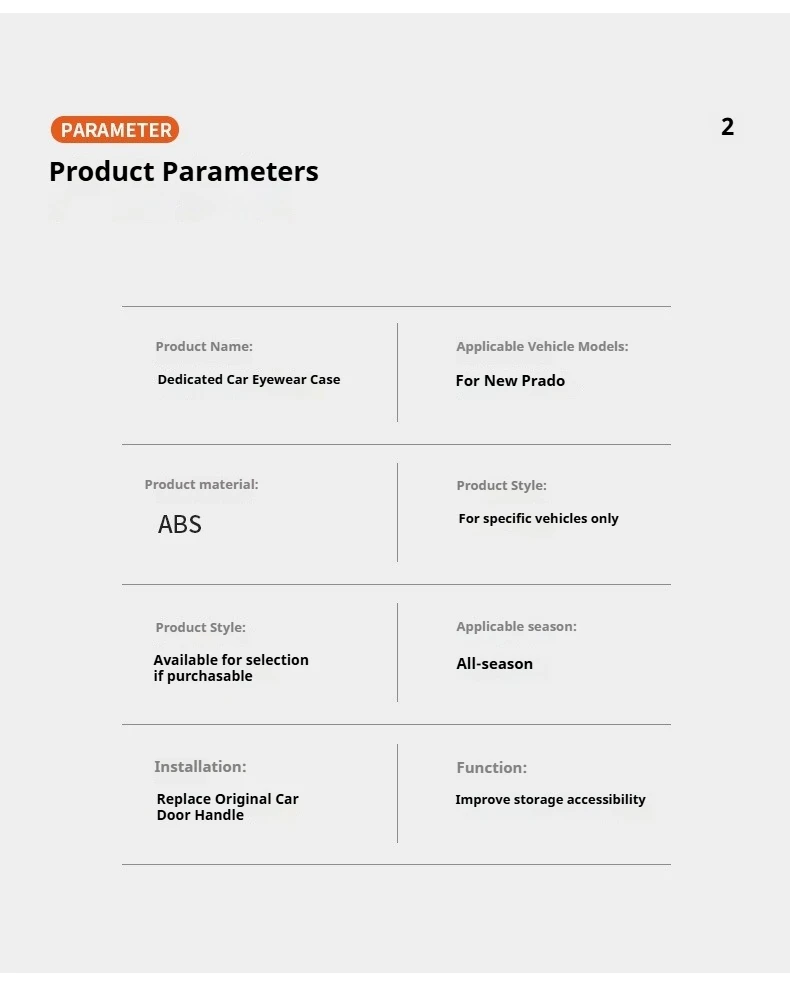The width and height of the screenshot is (790, 988).
Task: Select the Function label
Action: point(491,768)
